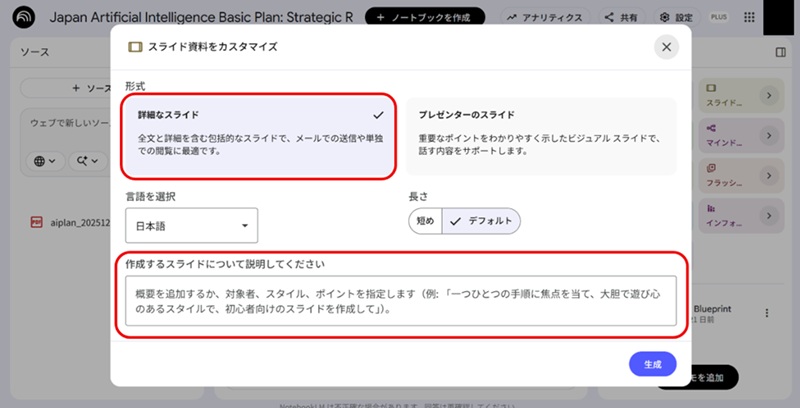
Task: Toggle the Studio side panel icon
Action: click(x=781, y=52)
